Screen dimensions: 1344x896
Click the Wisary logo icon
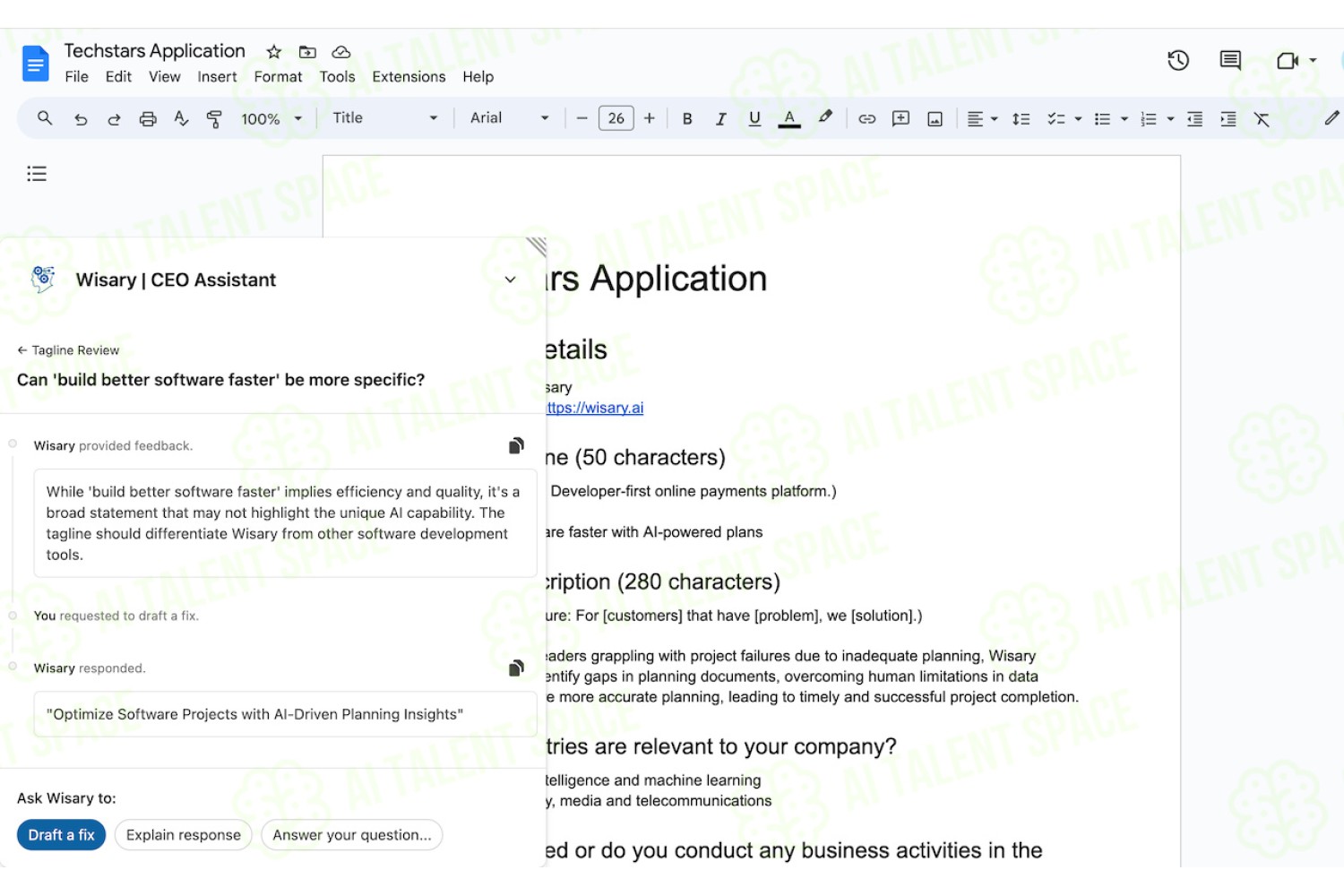pyautogui.click(x=42, y=280)
